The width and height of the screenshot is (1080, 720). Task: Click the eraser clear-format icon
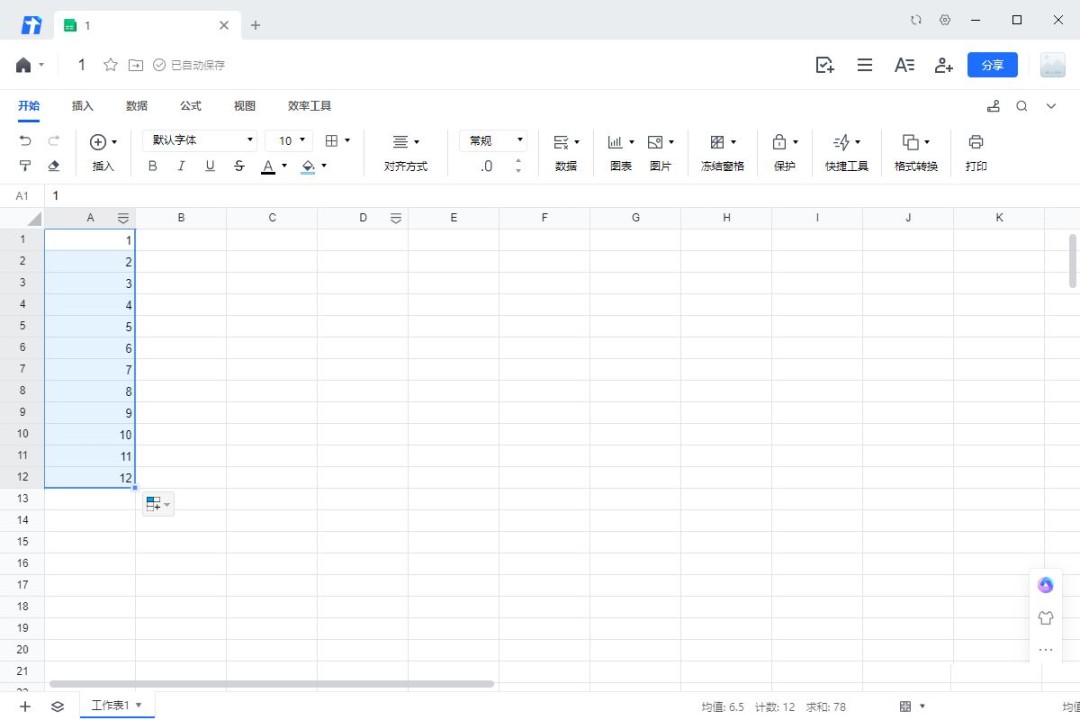click(x=54, y=166)
